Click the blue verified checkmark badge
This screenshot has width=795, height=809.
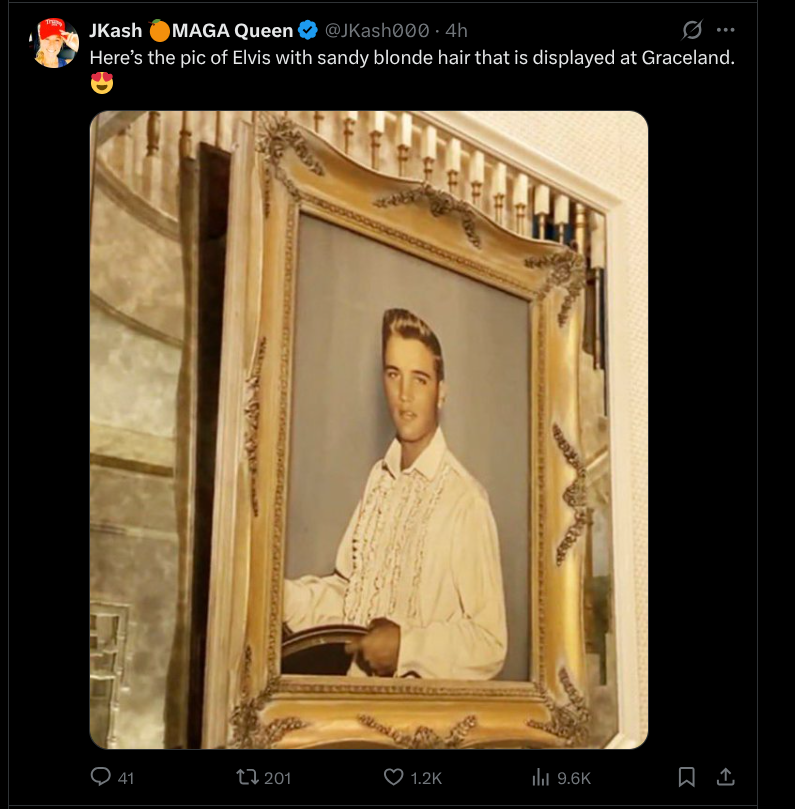(308, 30)
